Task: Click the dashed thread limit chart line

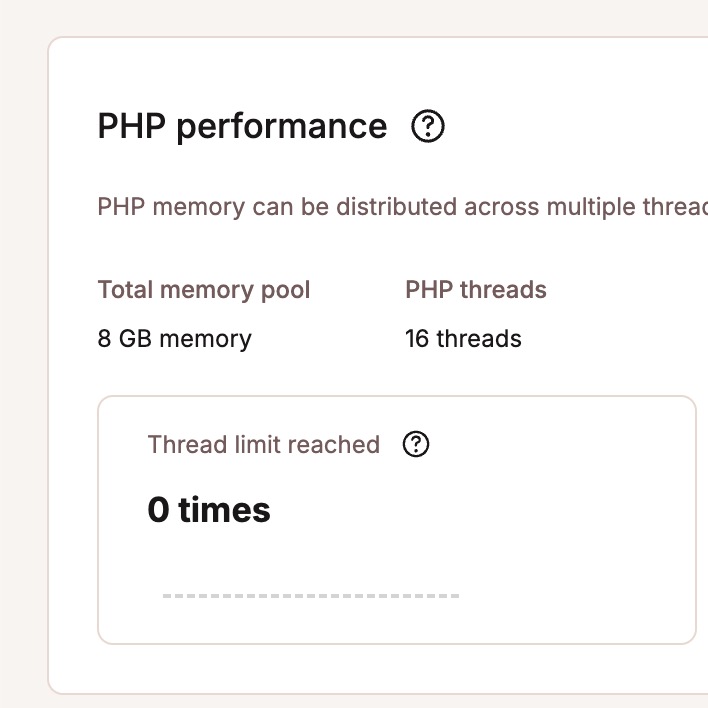Action: coord(310,597)
